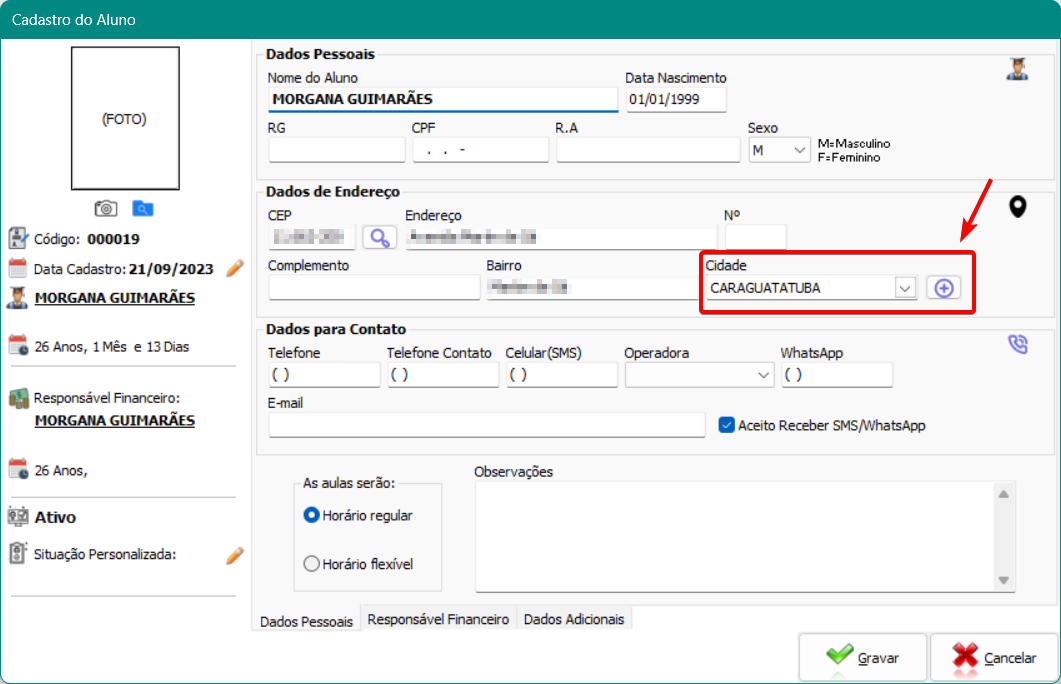Click the Endereço input field
The width and height of the screenshot is (1061, 684).
pos(561,237)
